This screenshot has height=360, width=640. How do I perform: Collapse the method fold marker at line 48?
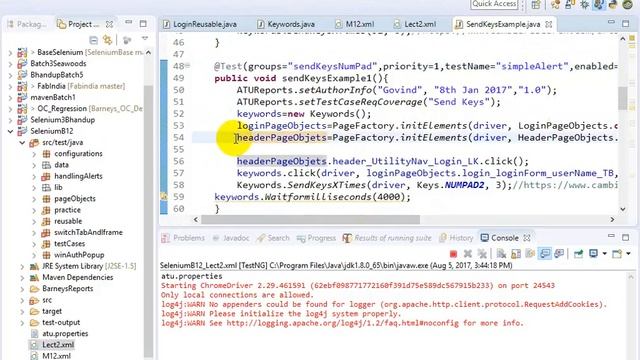(188, 65)
